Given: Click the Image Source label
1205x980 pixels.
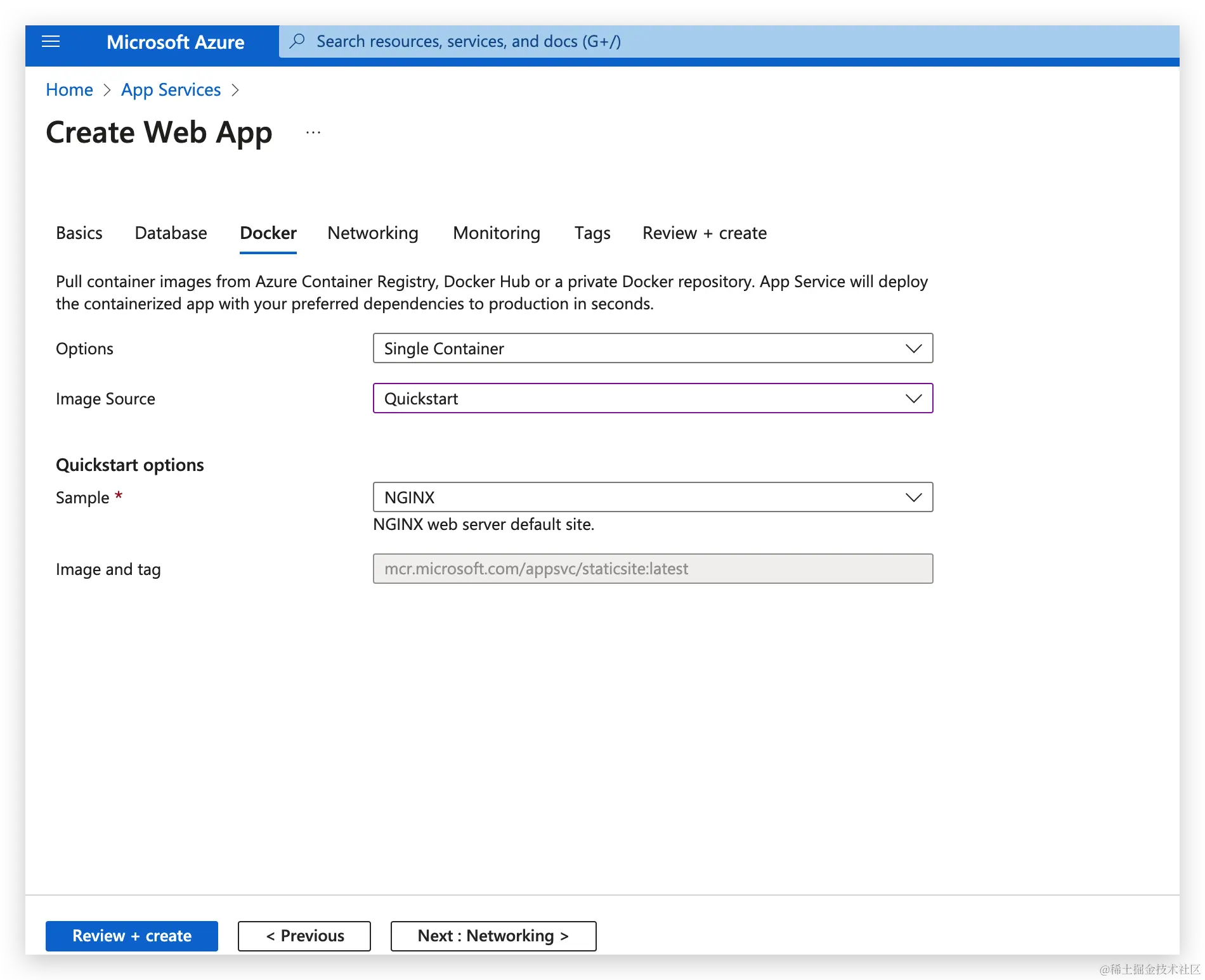Looking at the screenshot, I should tap(105, 399).
